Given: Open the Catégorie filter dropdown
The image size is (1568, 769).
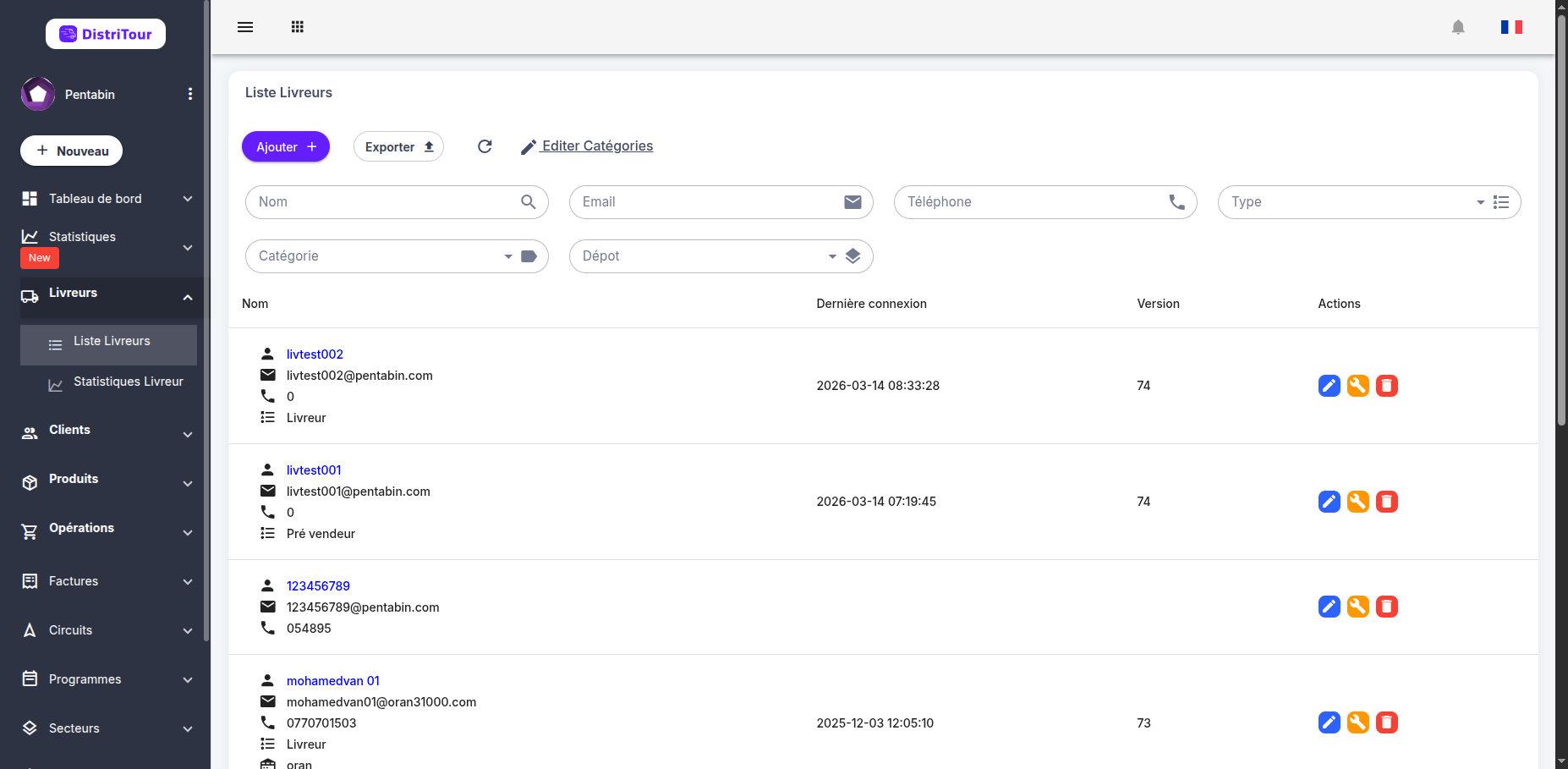Looking at the screenshot, I should pyautogui.click(x=397, y=256).
